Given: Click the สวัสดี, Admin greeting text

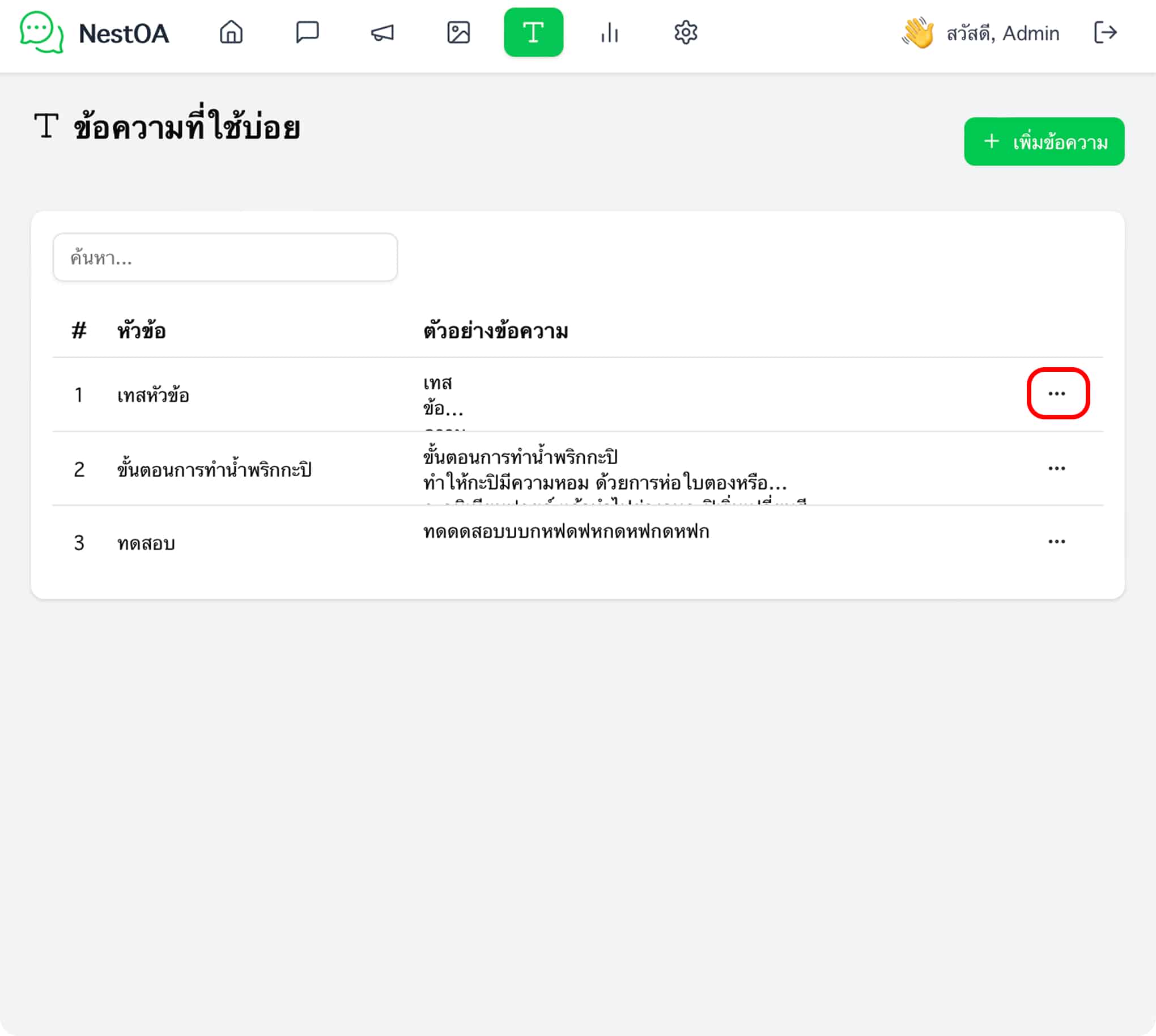Looking at the screenshot, I should pos(1002,33).
